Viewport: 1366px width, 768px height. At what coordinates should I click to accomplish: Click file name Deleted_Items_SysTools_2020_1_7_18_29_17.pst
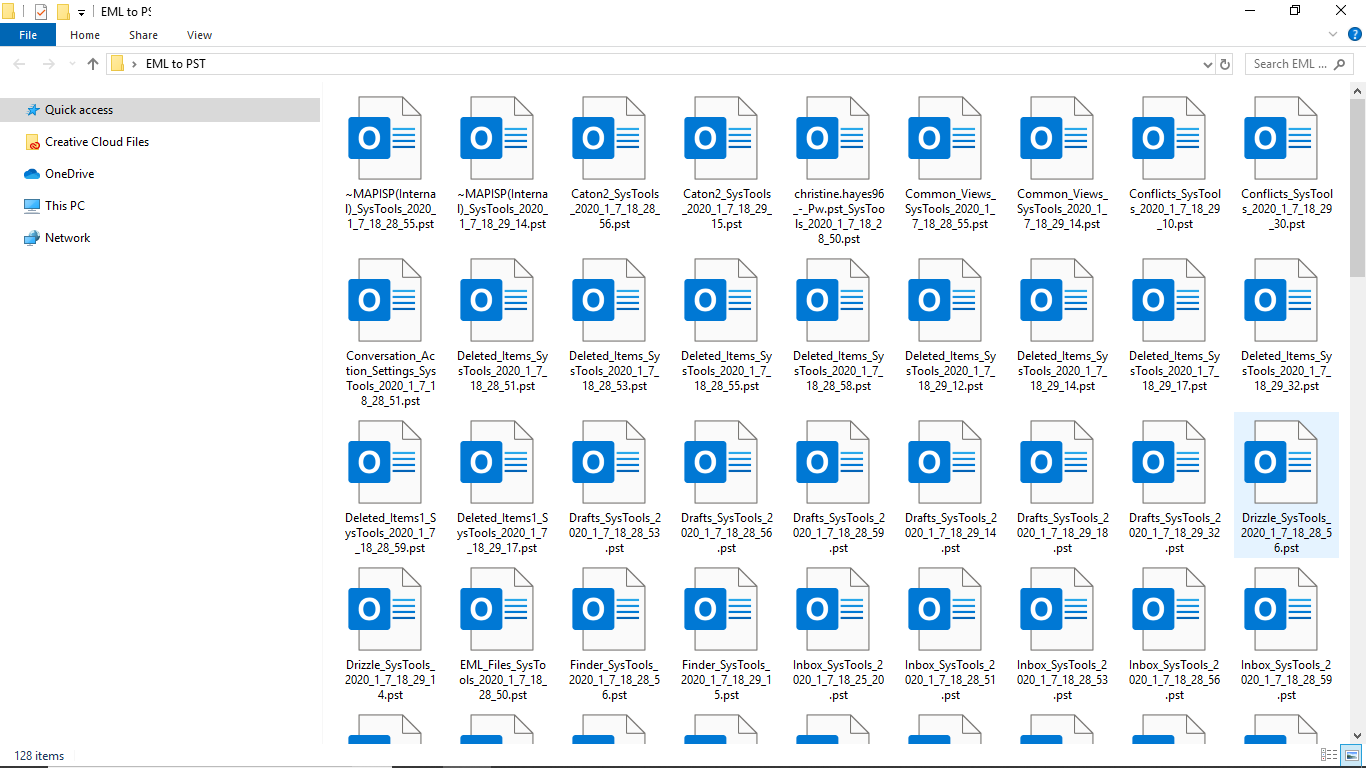tap(1173, 371)
